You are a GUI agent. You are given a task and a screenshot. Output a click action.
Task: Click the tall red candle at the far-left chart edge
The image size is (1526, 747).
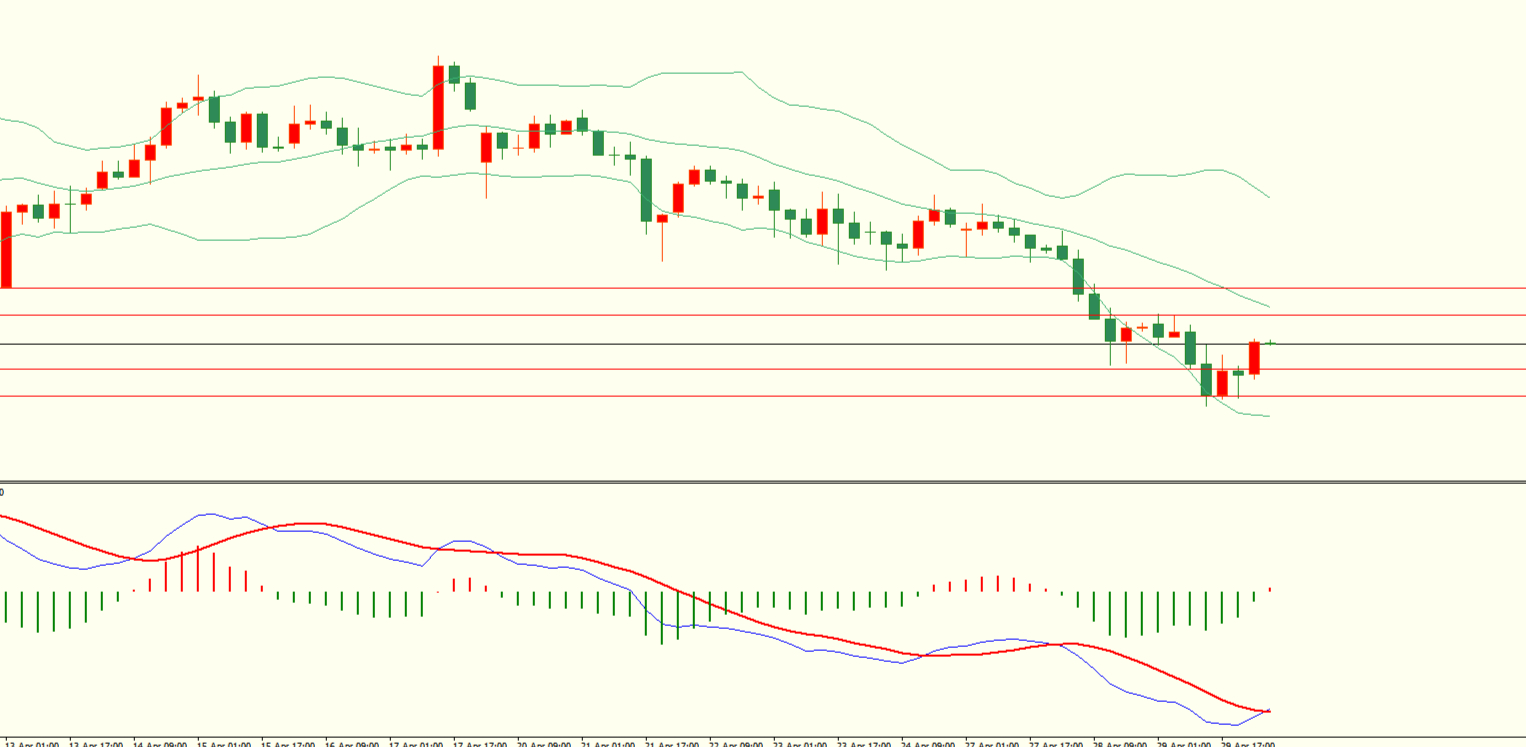5,250
